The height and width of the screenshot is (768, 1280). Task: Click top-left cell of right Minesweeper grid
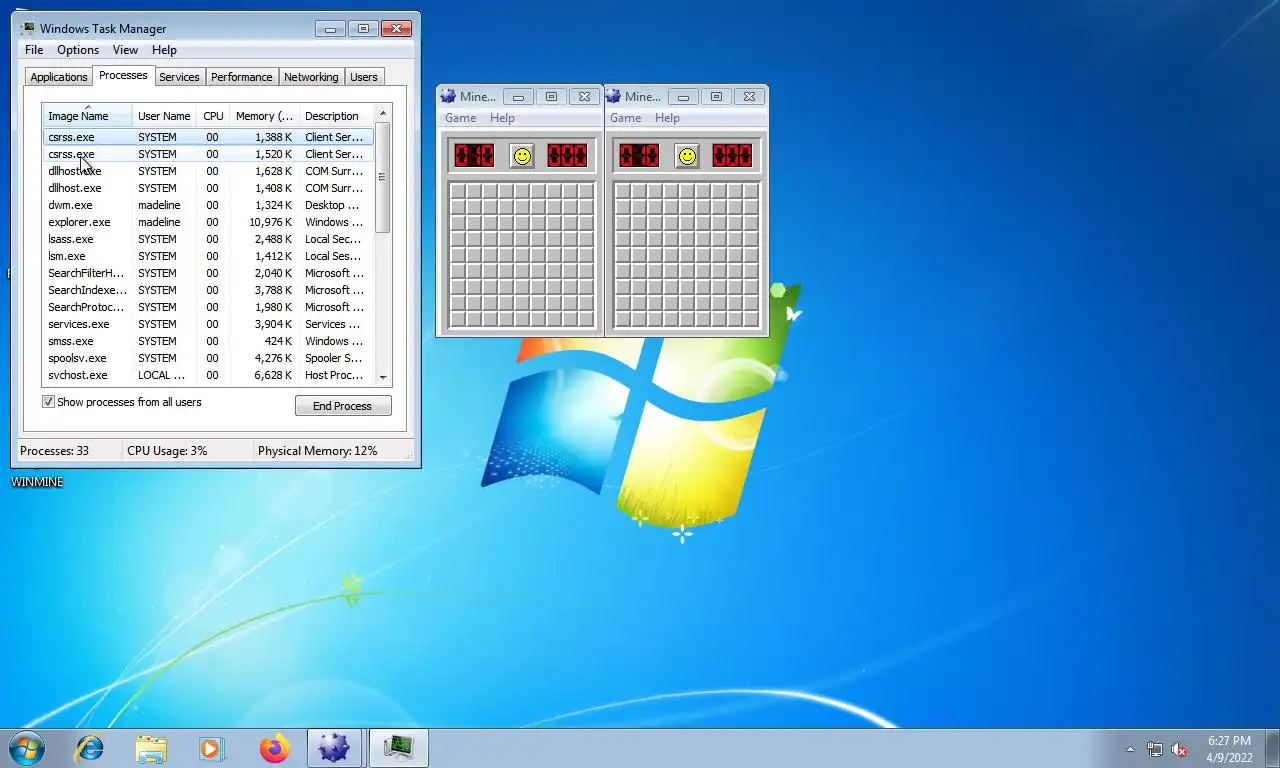pyautogui.click(x=622, y=192)
